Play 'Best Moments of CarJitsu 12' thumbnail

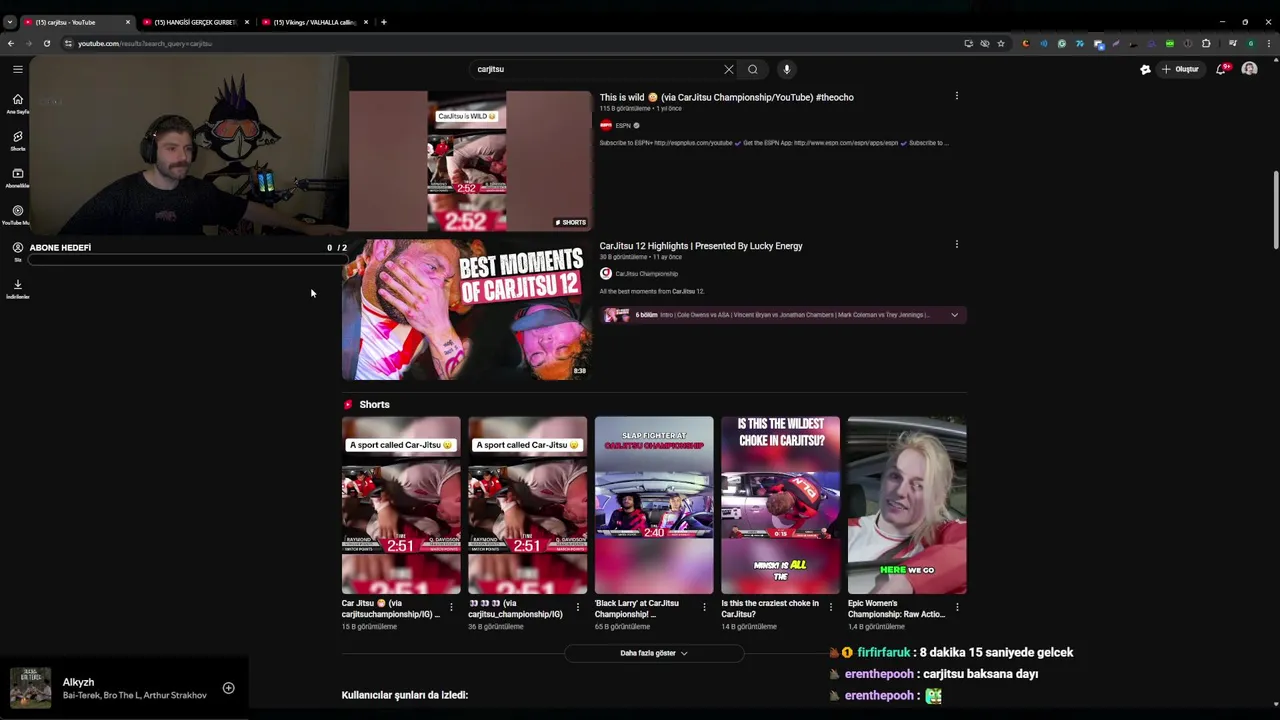point(467,309)
